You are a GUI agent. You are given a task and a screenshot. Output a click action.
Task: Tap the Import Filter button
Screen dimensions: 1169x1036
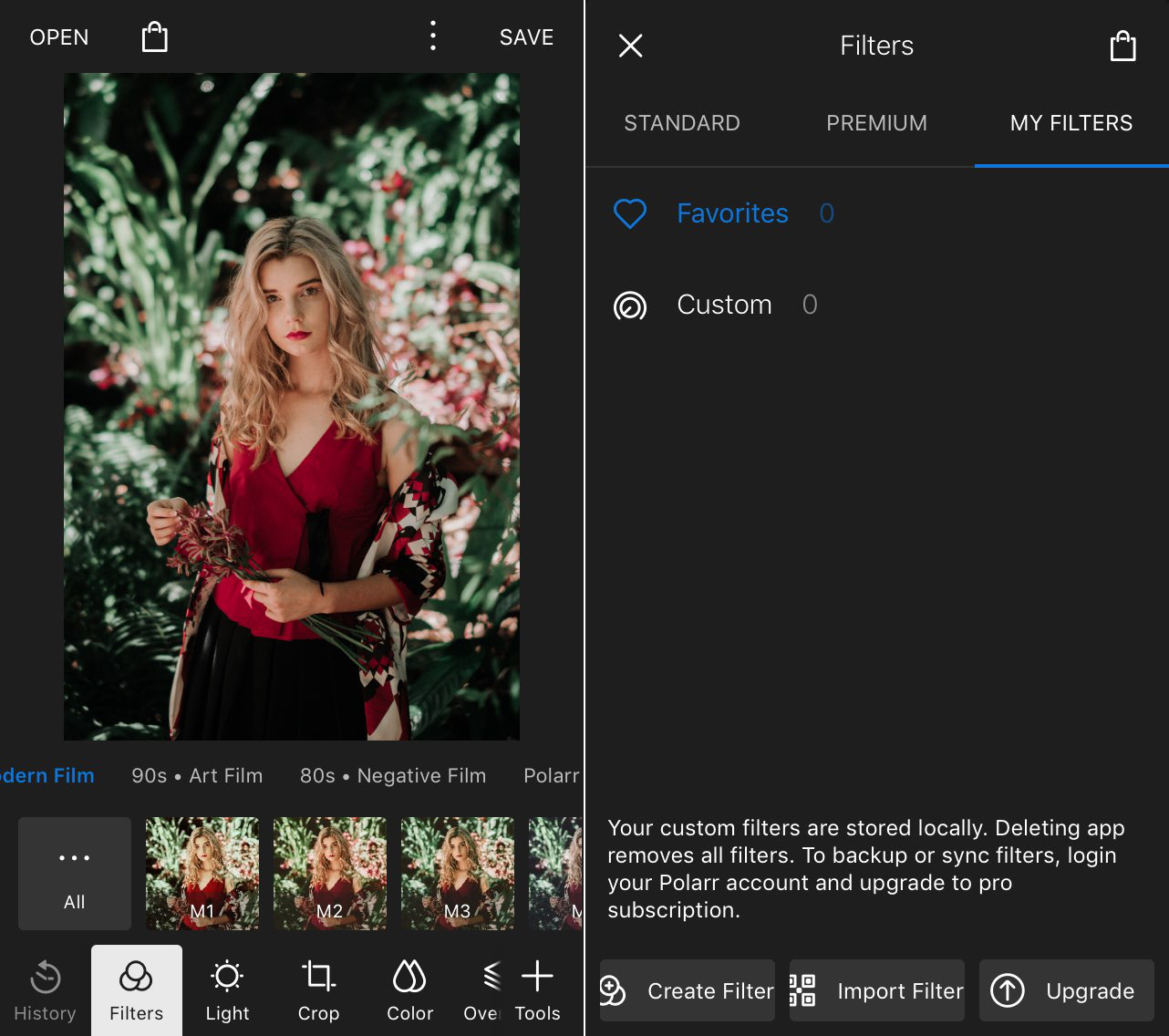pyautogui.click(x=877, y=990)
